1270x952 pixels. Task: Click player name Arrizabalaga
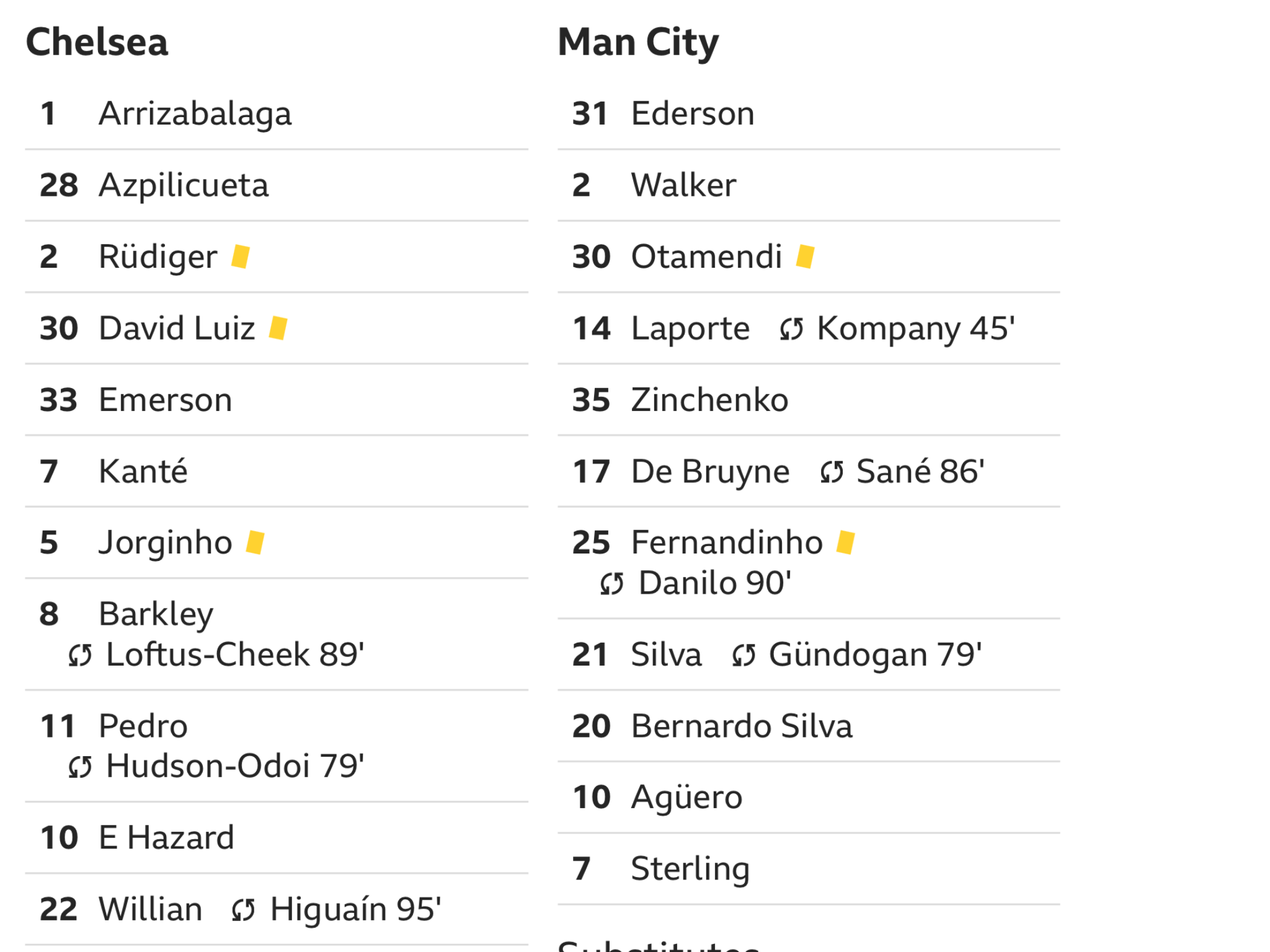click(x=195, y=114)
